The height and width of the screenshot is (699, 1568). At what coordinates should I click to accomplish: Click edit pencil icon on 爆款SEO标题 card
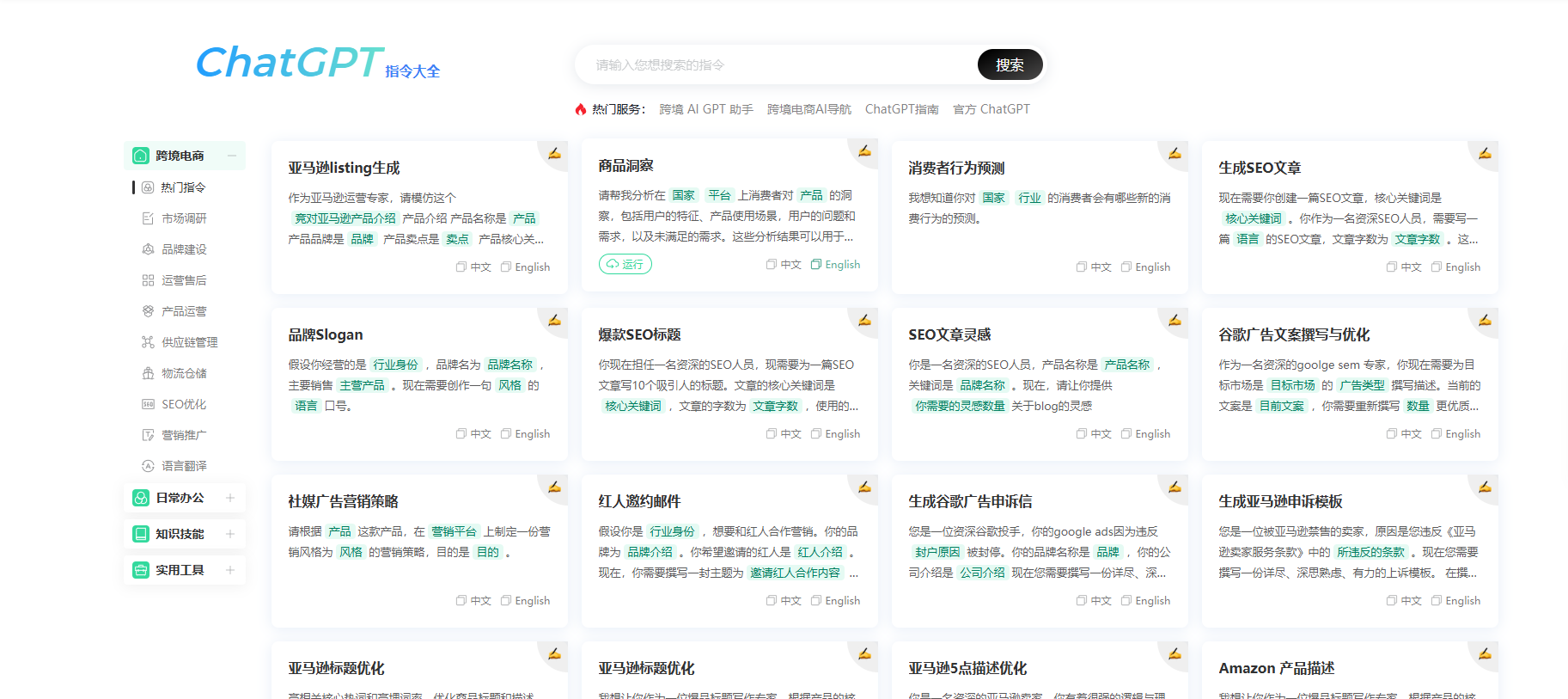[865, 320]
